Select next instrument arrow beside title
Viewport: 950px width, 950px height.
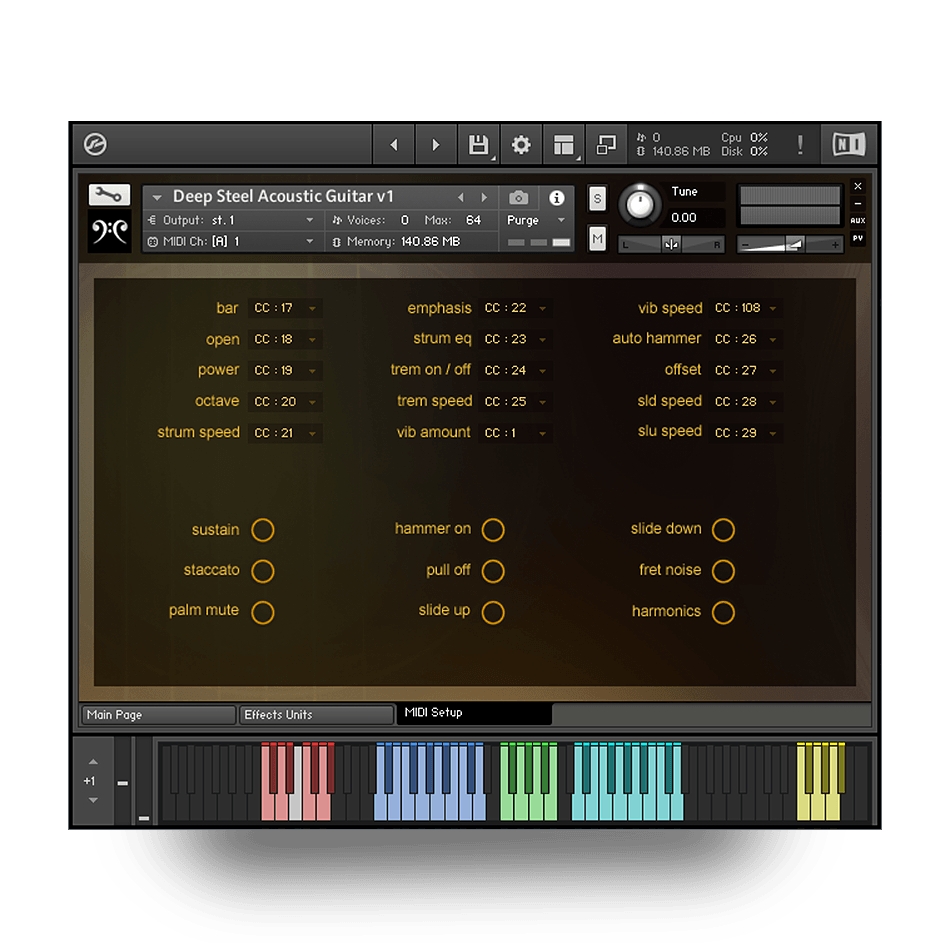pyautogui.click(x=484, y=198)
